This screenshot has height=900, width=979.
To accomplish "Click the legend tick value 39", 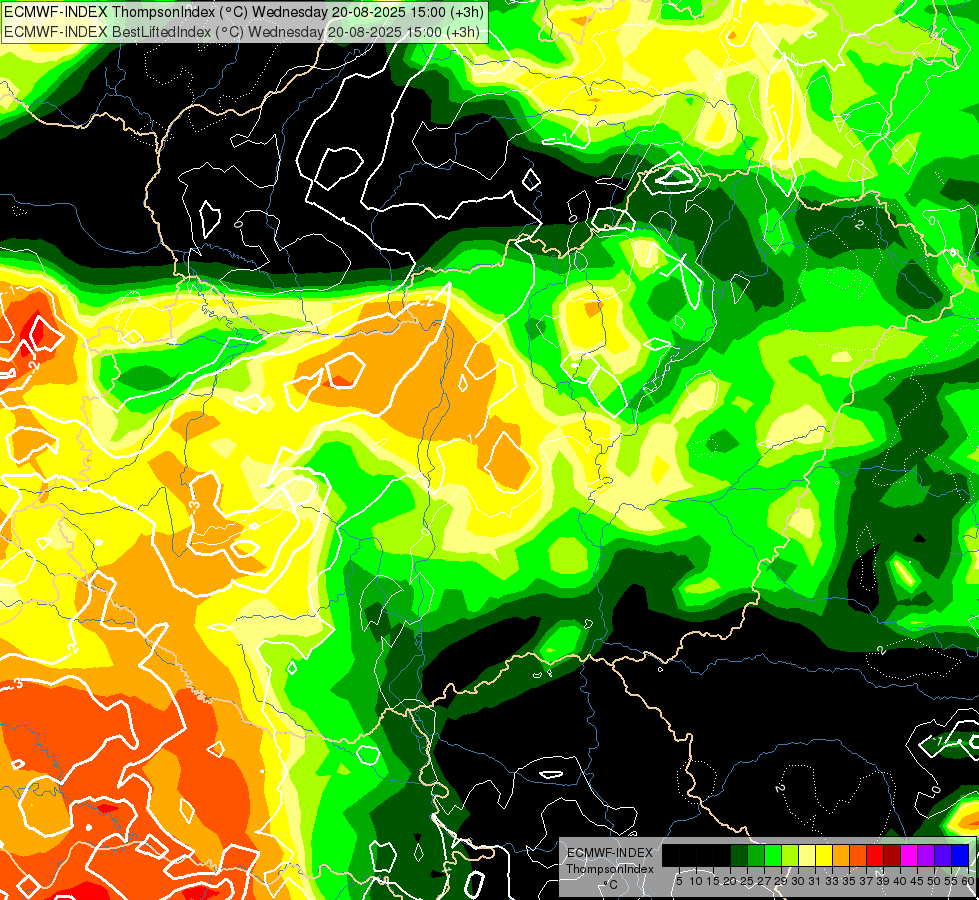I will click(883, 881).
